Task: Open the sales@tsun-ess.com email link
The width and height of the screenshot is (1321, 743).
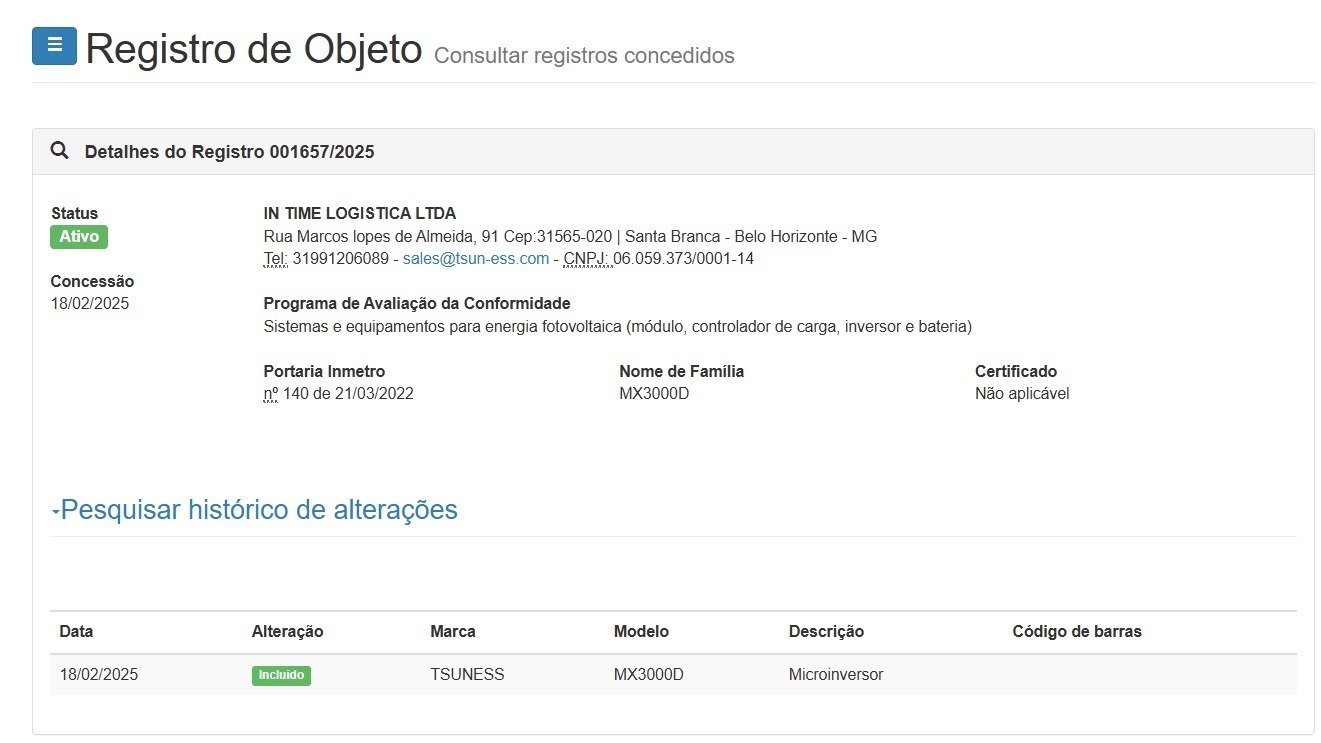Action: point(475,259)
